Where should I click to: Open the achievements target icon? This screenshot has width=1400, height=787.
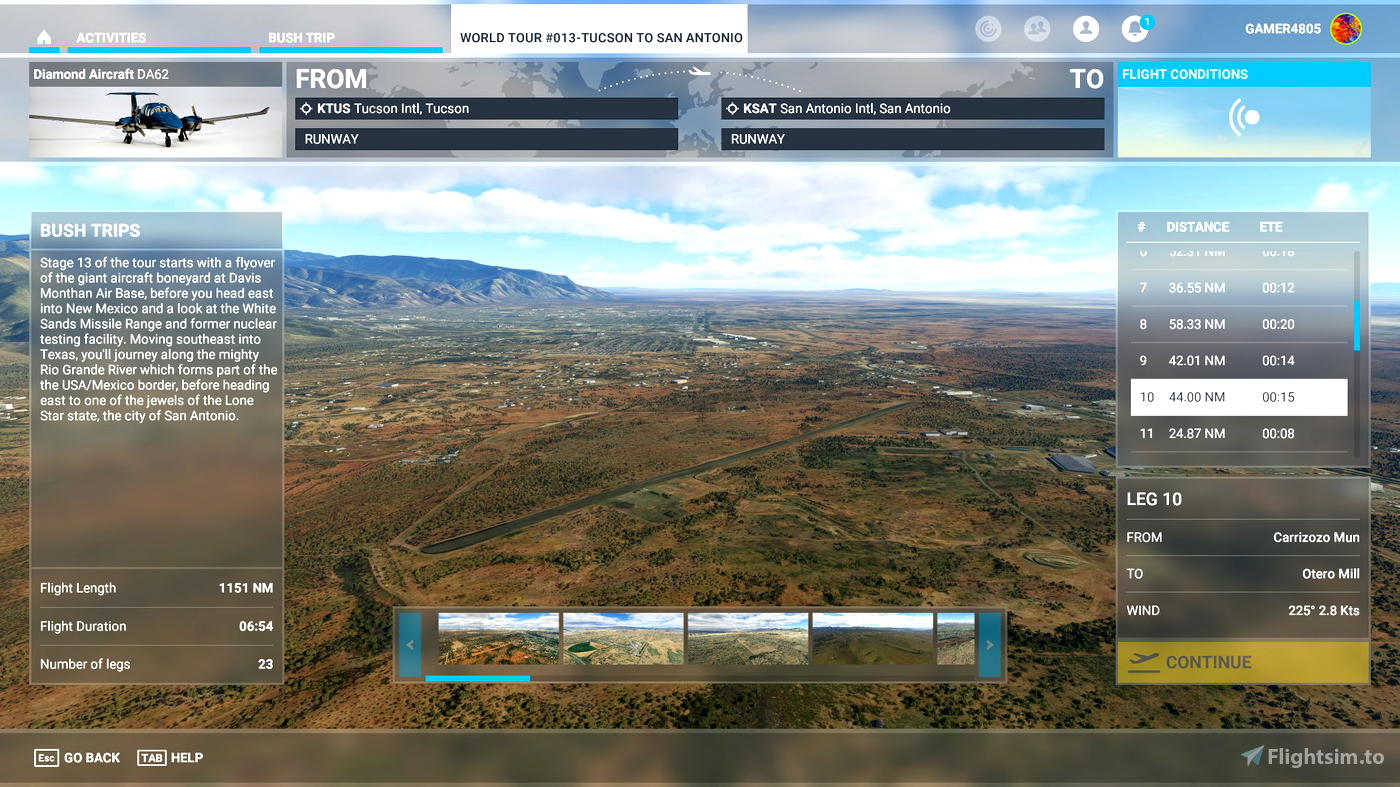988,29
